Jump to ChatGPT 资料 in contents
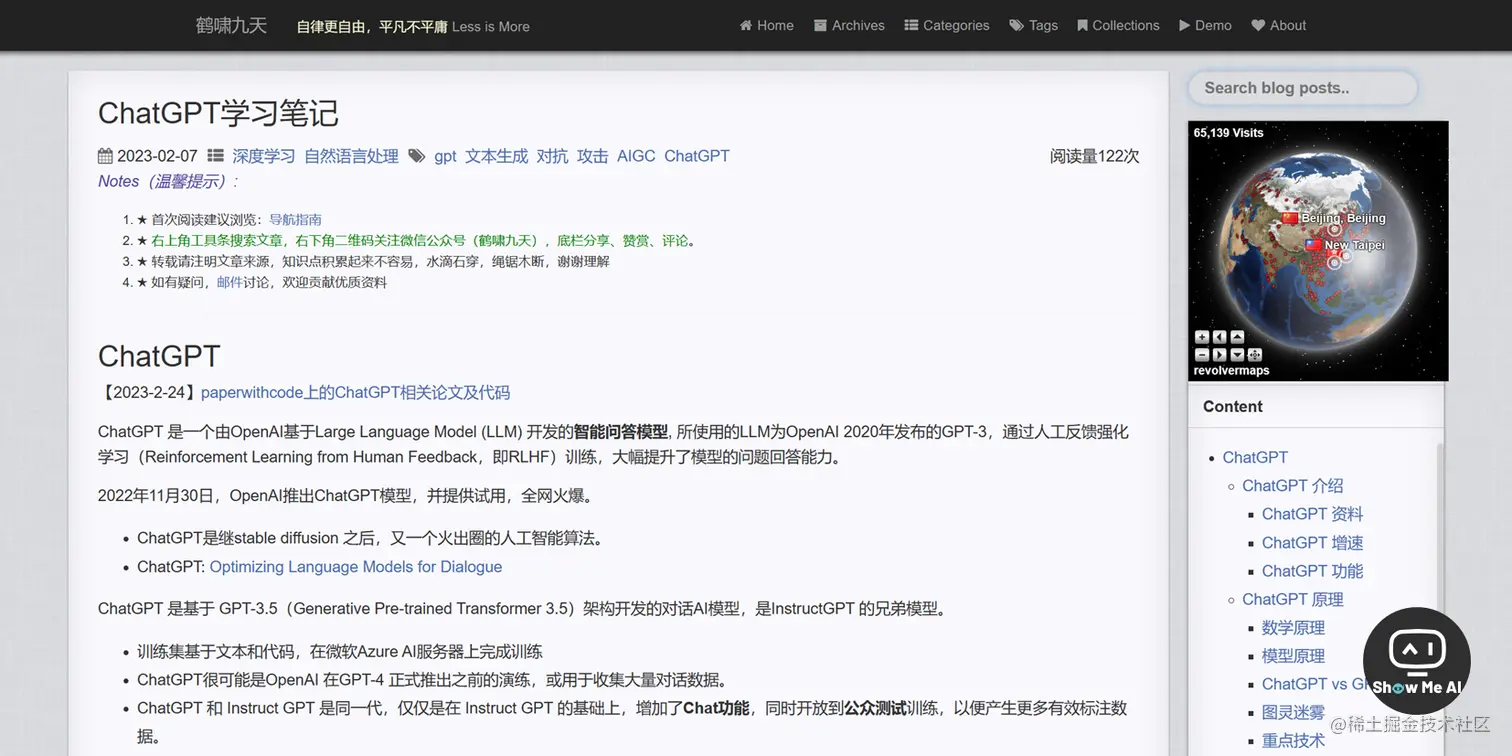 point(1312,514)
